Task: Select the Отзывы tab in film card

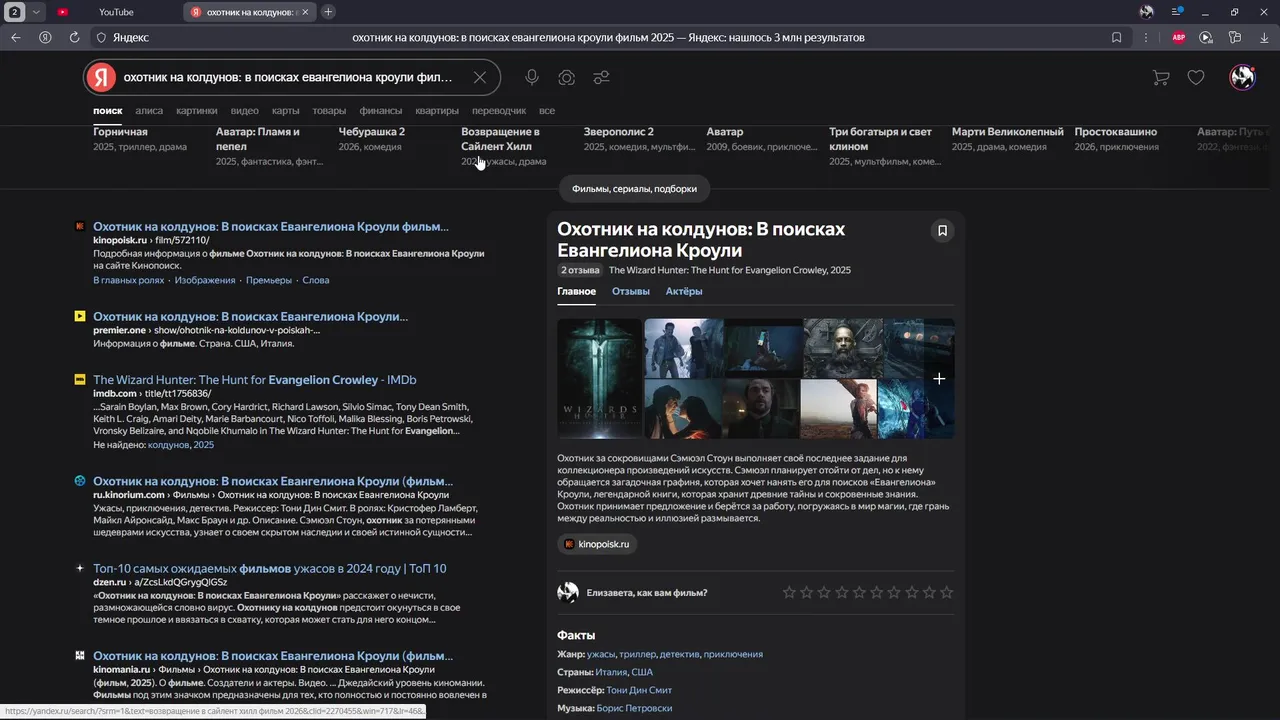Action: pos(631,291)
